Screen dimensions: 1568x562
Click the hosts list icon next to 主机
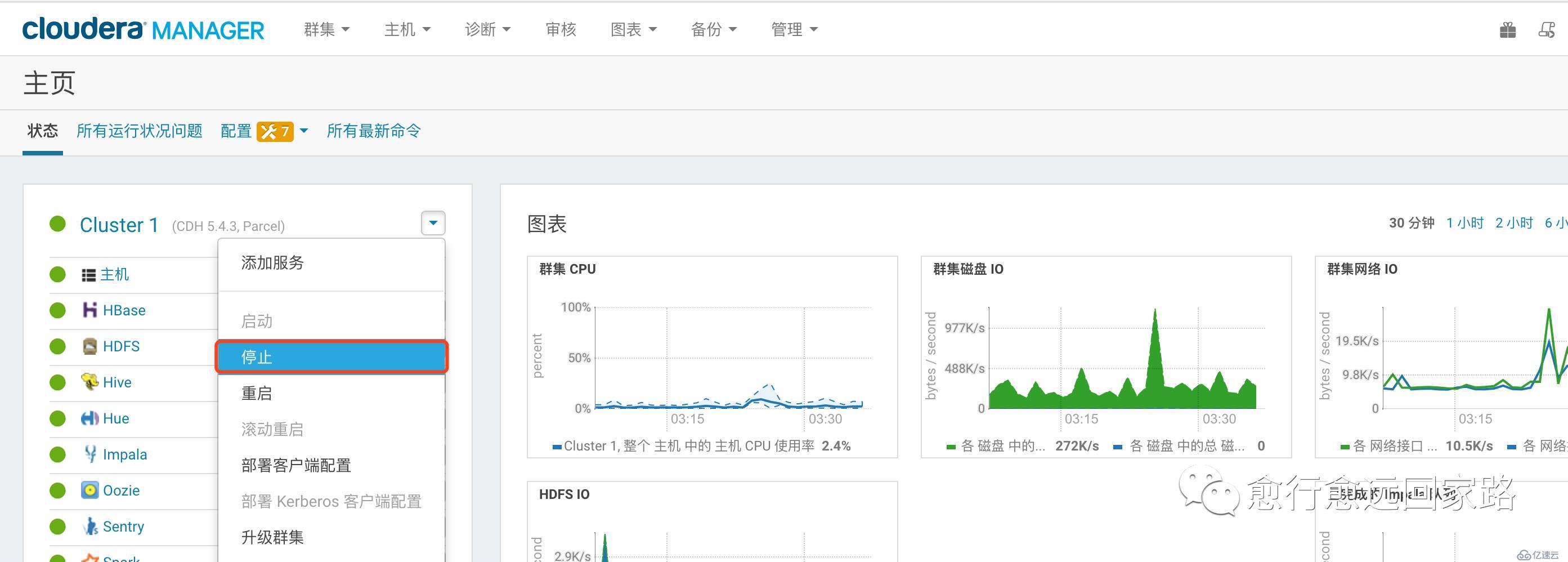pyautogui.click(x=89, y=275)
